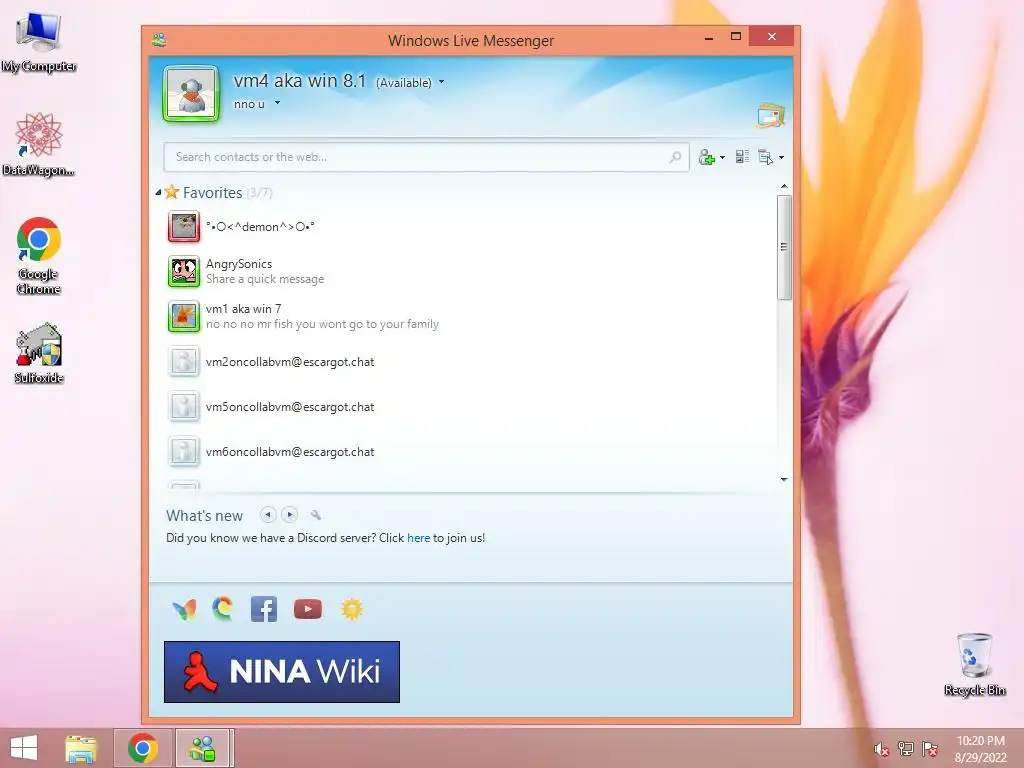The width and height of the screenshot is (1024, 768).
Task: Click the Messenger title bar icon
Action: (x=159, y=40)
